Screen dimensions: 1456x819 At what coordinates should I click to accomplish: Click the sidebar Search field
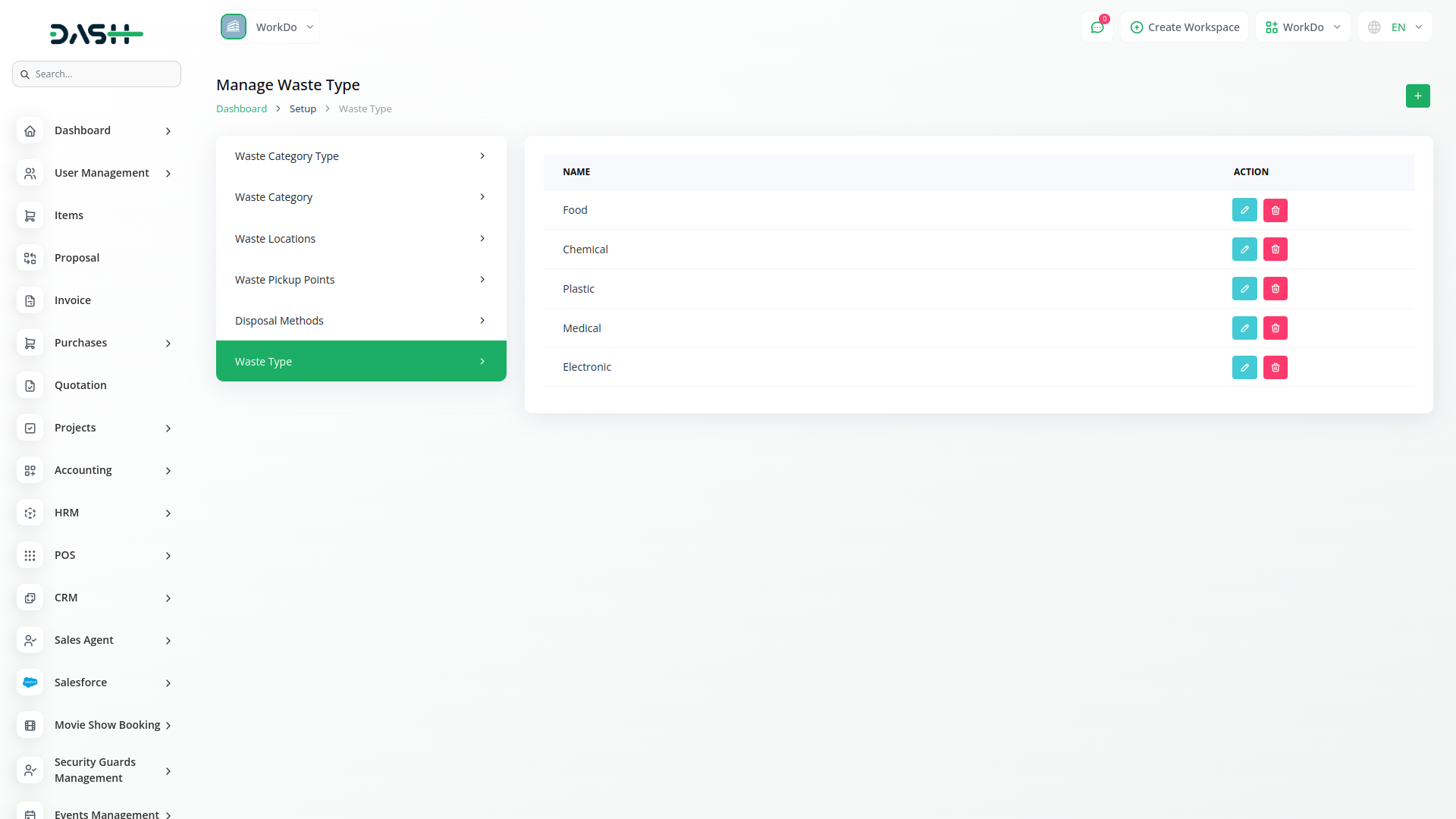click(x=96, y=74)
